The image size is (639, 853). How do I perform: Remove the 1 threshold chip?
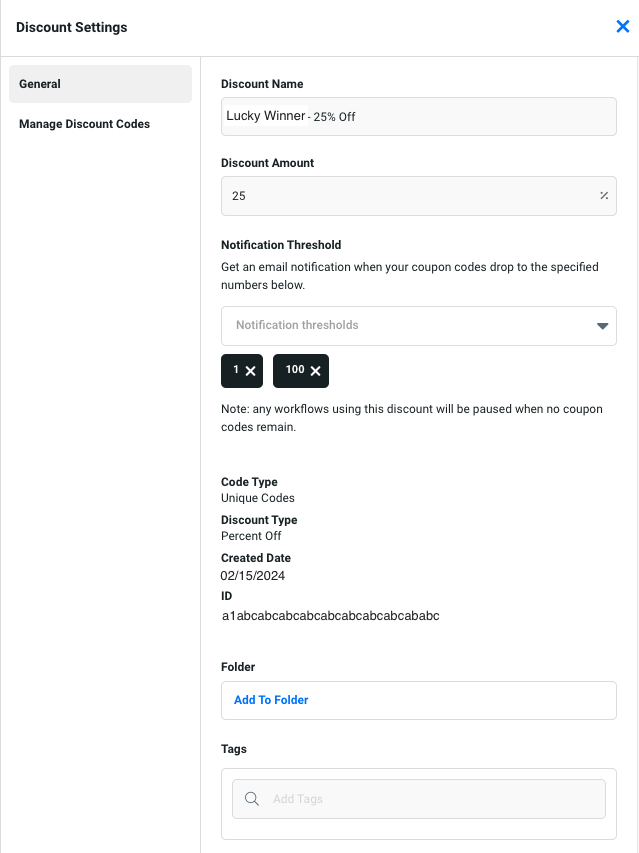[x=251, y=371]
